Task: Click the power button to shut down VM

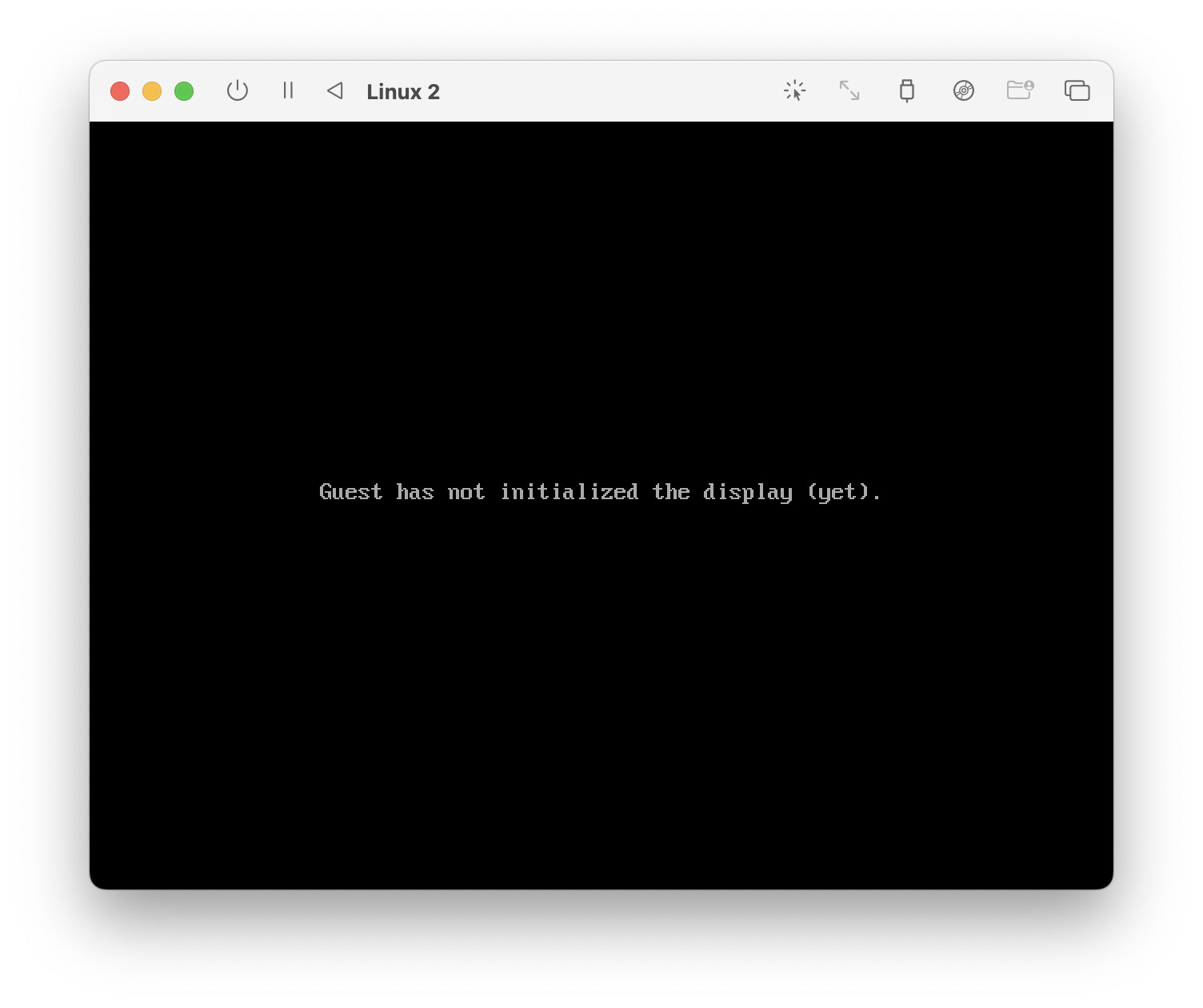Action: (238, 91)
